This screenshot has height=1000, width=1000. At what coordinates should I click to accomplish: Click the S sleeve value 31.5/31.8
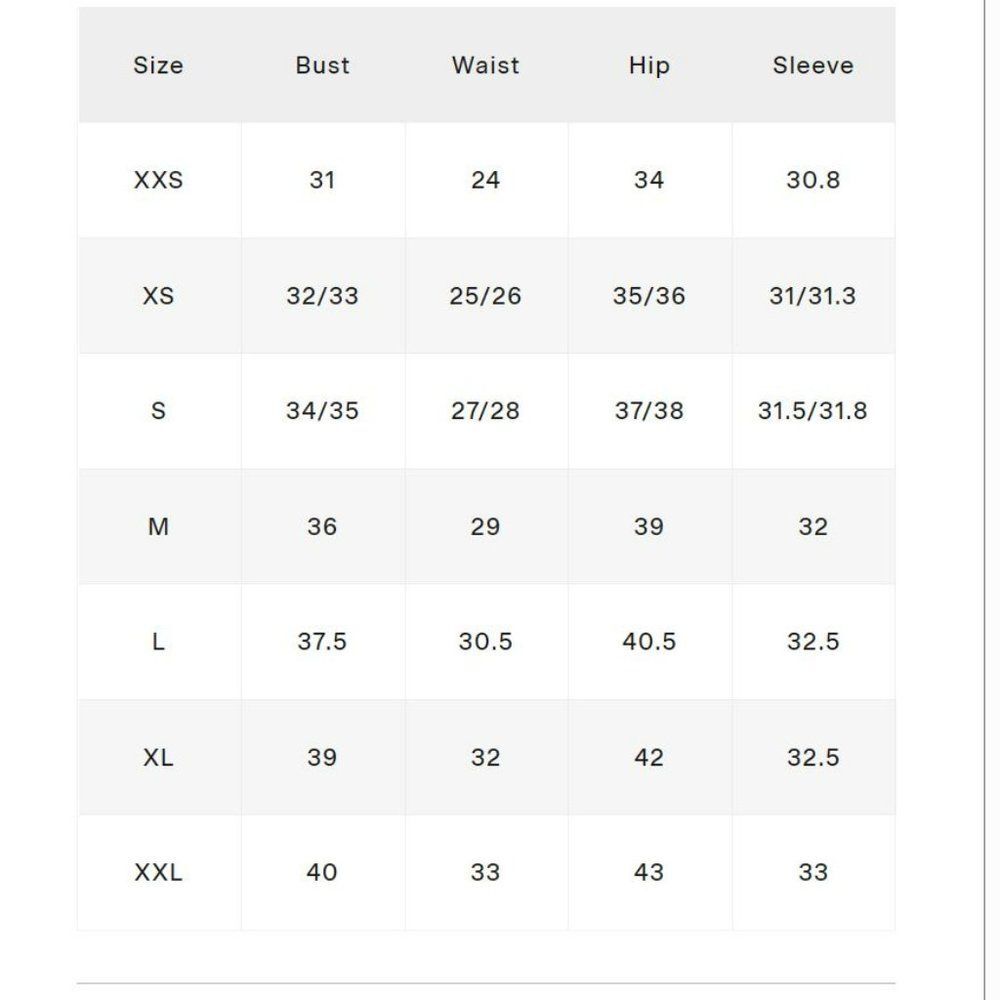pyautogui.click(x=812, y=411)
